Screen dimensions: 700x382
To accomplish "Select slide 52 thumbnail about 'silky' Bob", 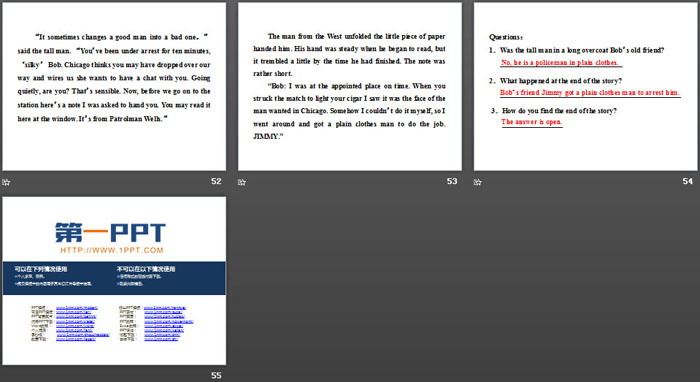I will point(114,87).
